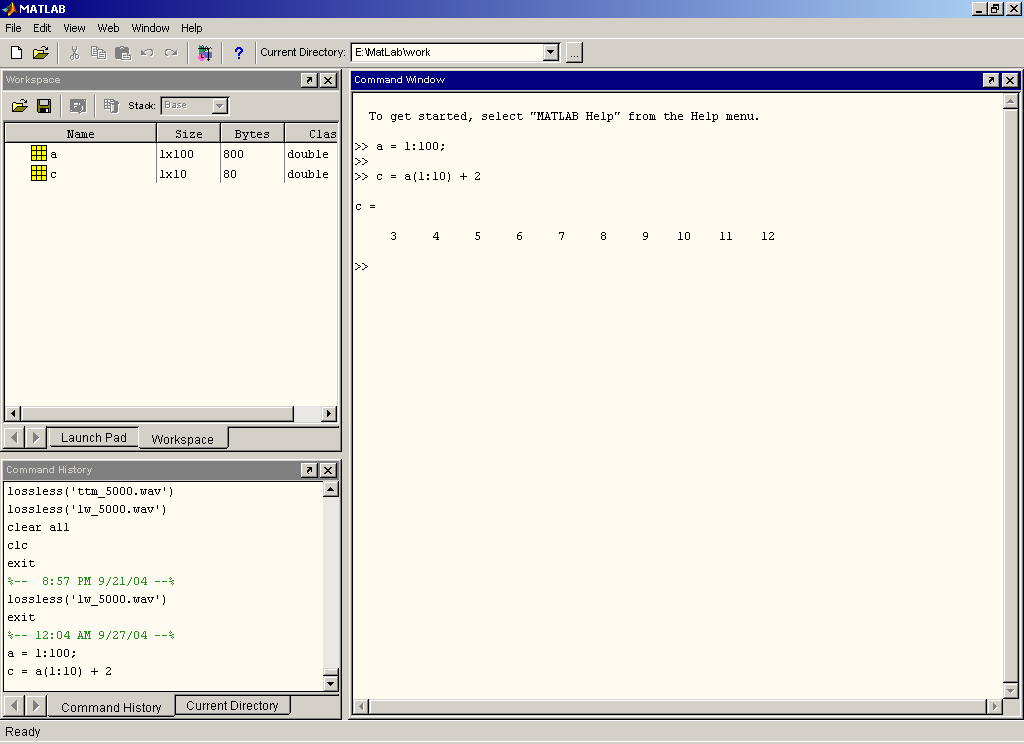Image resolution: width=1024 pixels, height=744 pixels.
Task: Undock the Command History panel
Action: tap(309, 470)
